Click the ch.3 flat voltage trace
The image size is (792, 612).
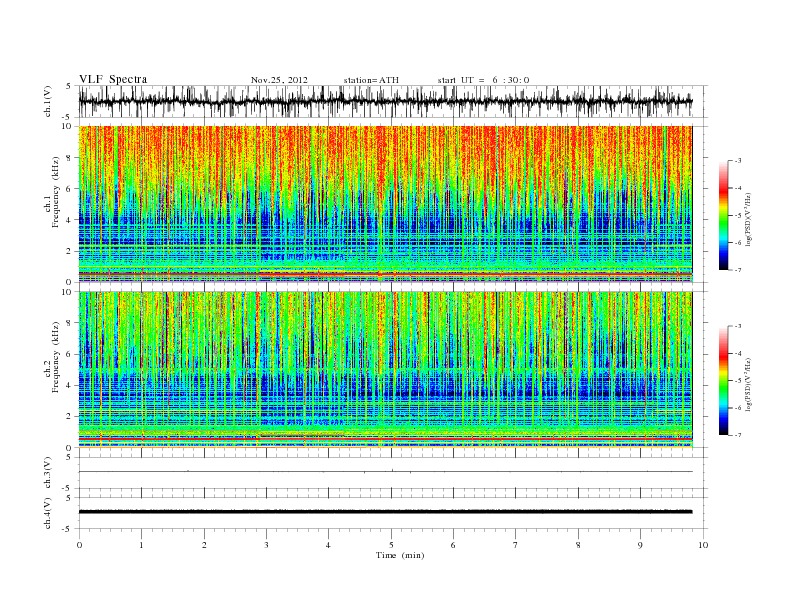point(385,472)
